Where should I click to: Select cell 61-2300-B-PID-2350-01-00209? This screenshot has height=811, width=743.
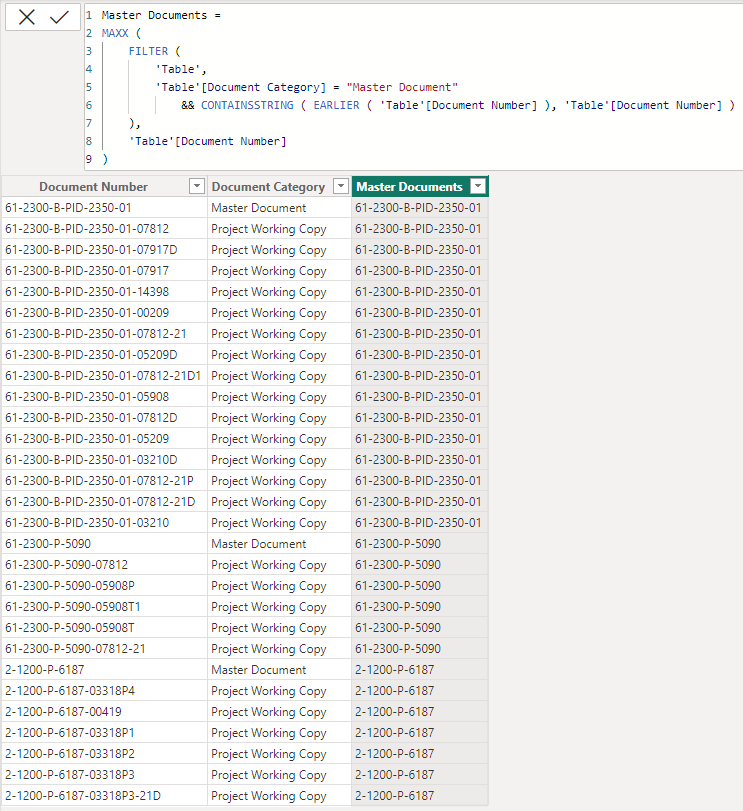pyautogui.click(x=104, y=313)
